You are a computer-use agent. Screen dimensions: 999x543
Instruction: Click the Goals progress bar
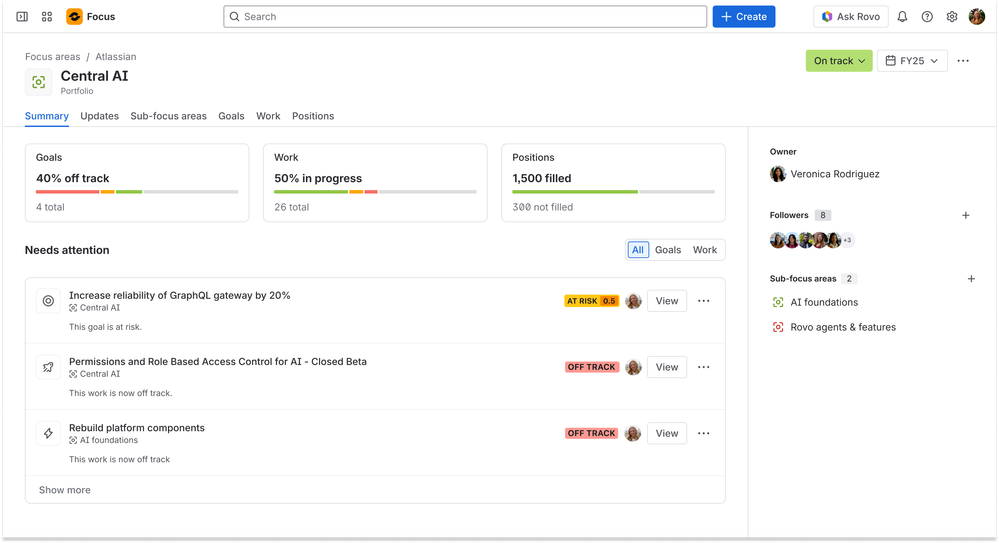[x=137, y=192]
